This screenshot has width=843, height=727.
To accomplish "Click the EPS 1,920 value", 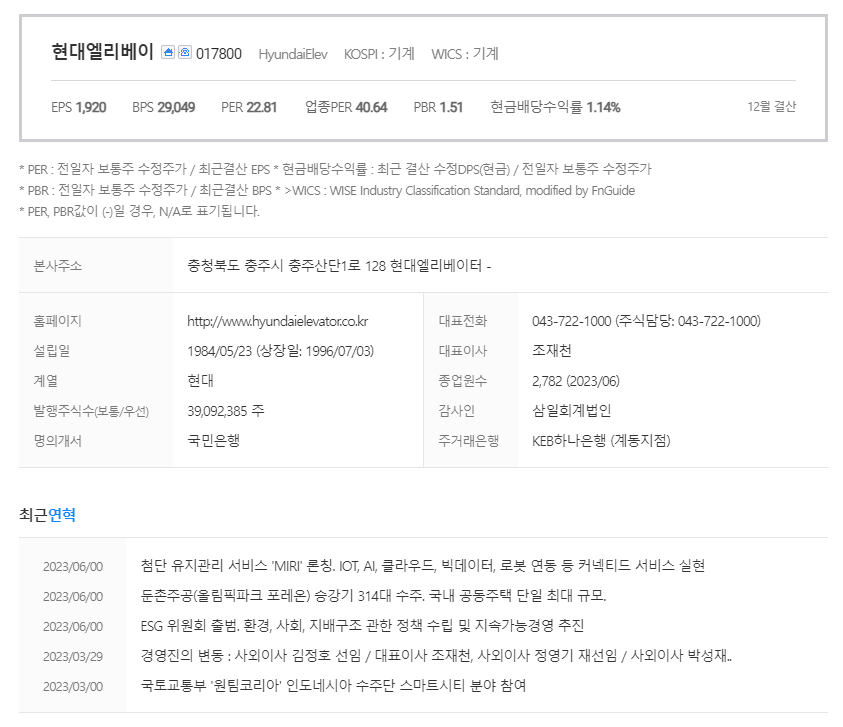I will point(79,108).
